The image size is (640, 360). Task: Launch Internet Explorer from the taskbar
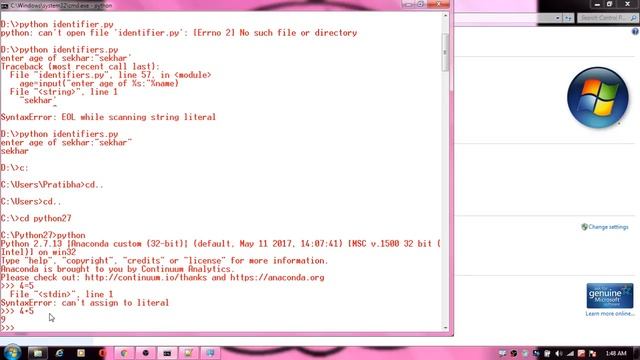[x=60, y=353]
